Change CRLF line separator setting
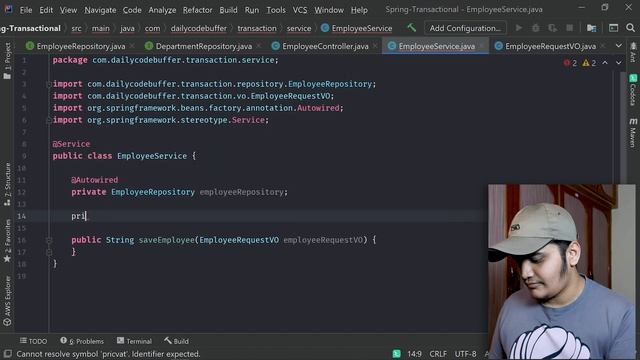This screenshot has height=360, width=640. [438, 354]
